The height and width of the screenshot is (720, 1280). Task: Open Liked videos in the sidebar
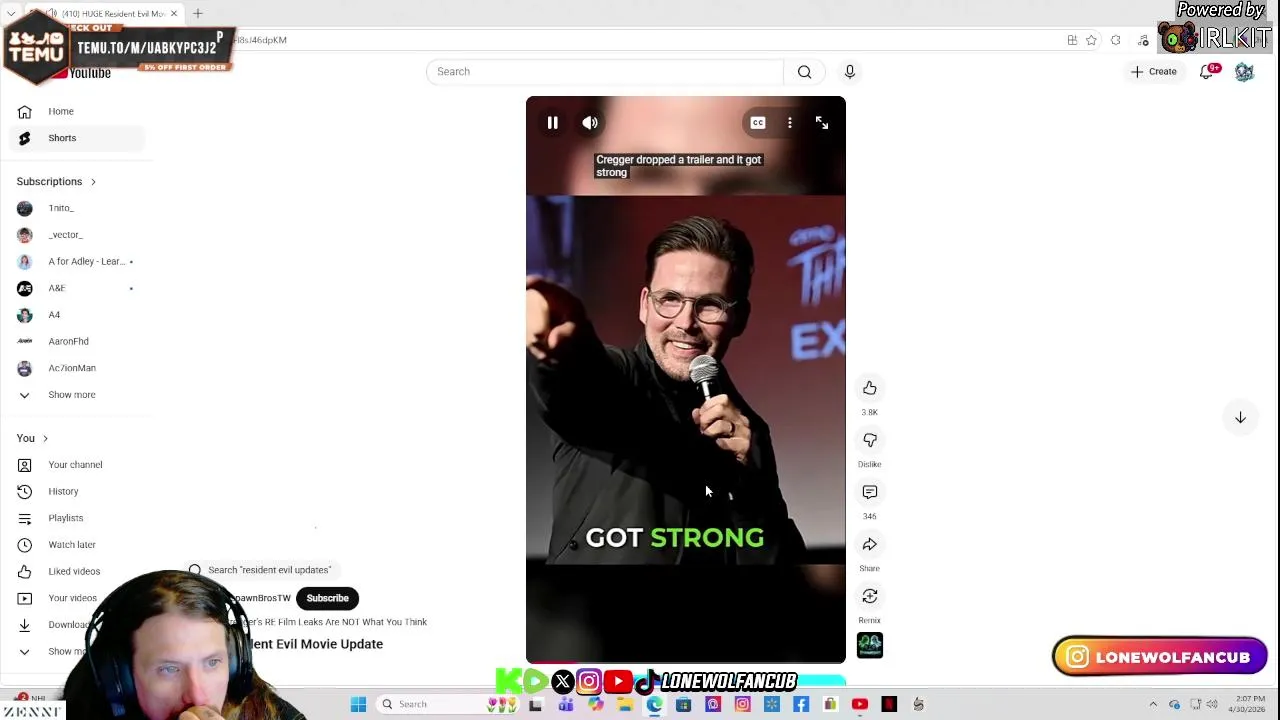76,571
